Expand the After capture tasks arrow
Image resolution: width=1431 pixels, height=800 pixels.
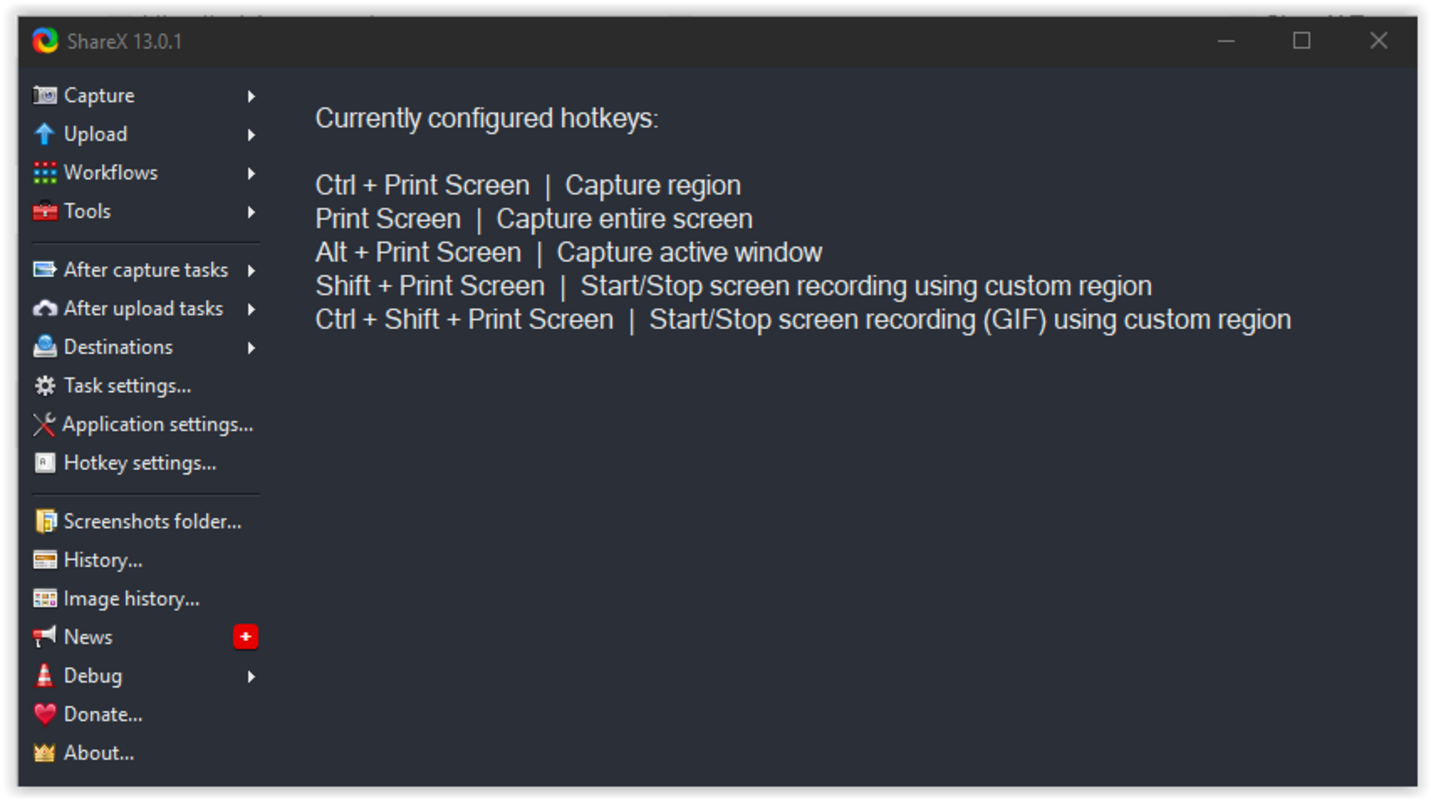pyautogui.click(x=251, y=270)
